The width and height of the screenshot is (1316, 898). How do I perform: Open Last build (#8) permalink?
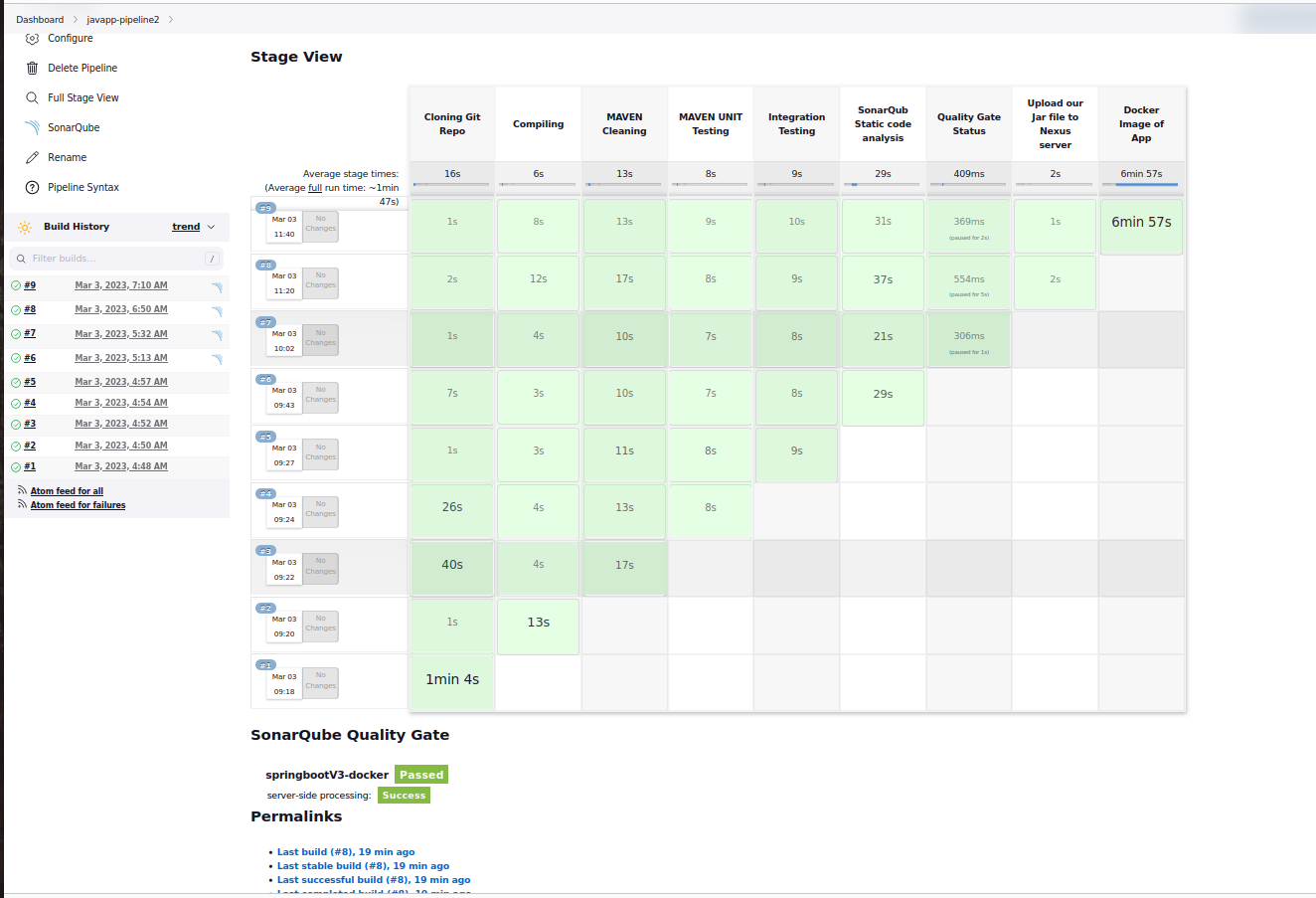click(x=346, y=852)
